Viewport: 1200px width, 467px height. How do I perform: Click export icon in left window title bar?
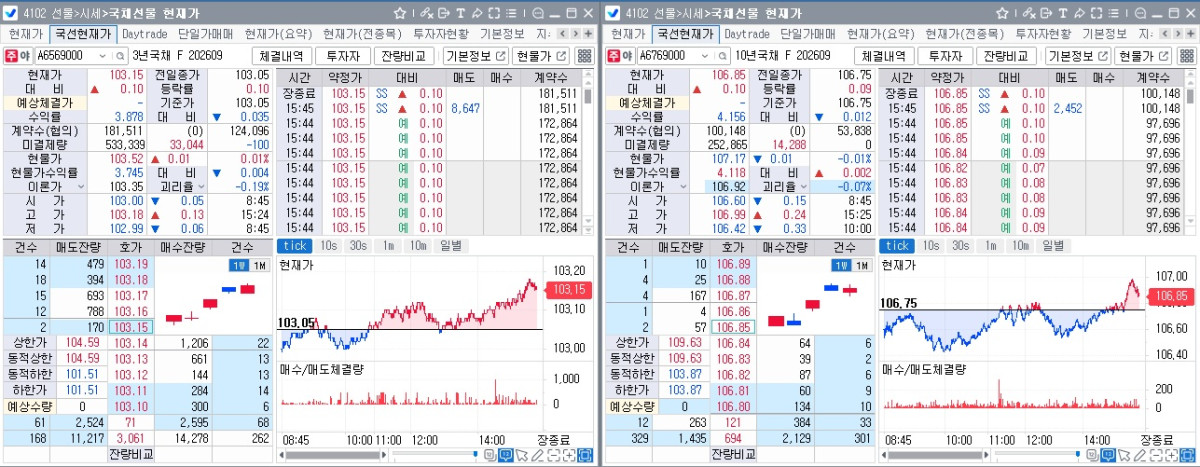point(444,13)
